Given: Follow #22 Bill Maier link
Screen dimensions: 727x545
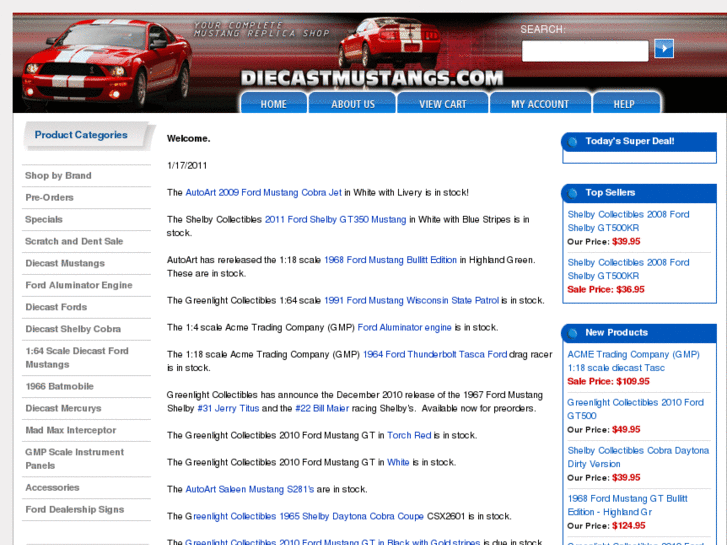Looking at the screenshot, I should (322, 408).
